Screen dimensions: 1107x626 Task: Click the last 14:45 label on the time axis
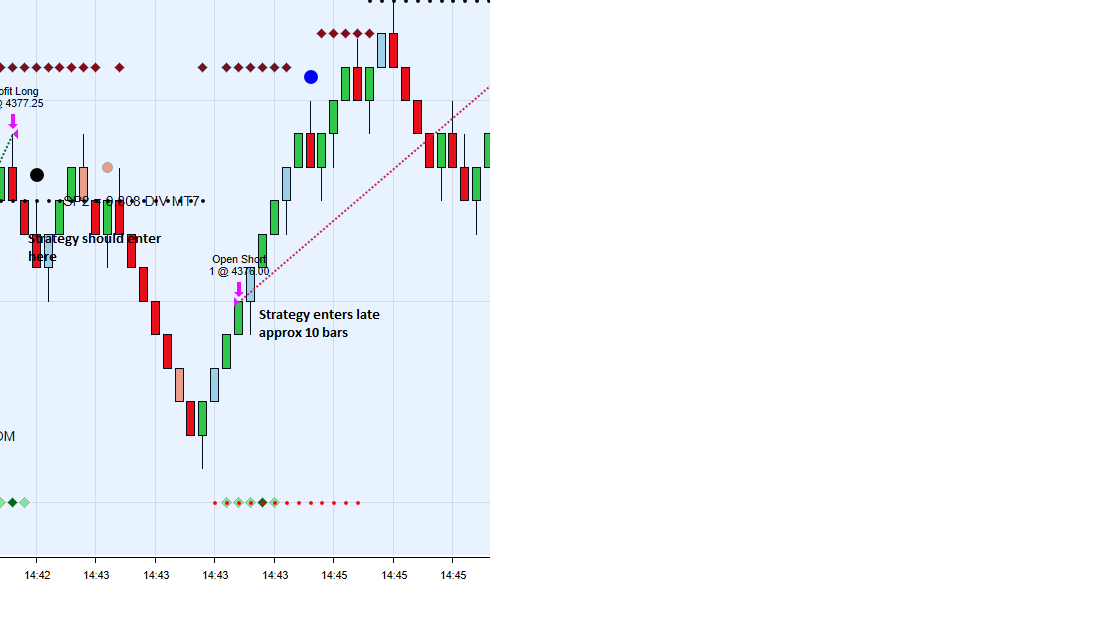(x=454, y=575)
